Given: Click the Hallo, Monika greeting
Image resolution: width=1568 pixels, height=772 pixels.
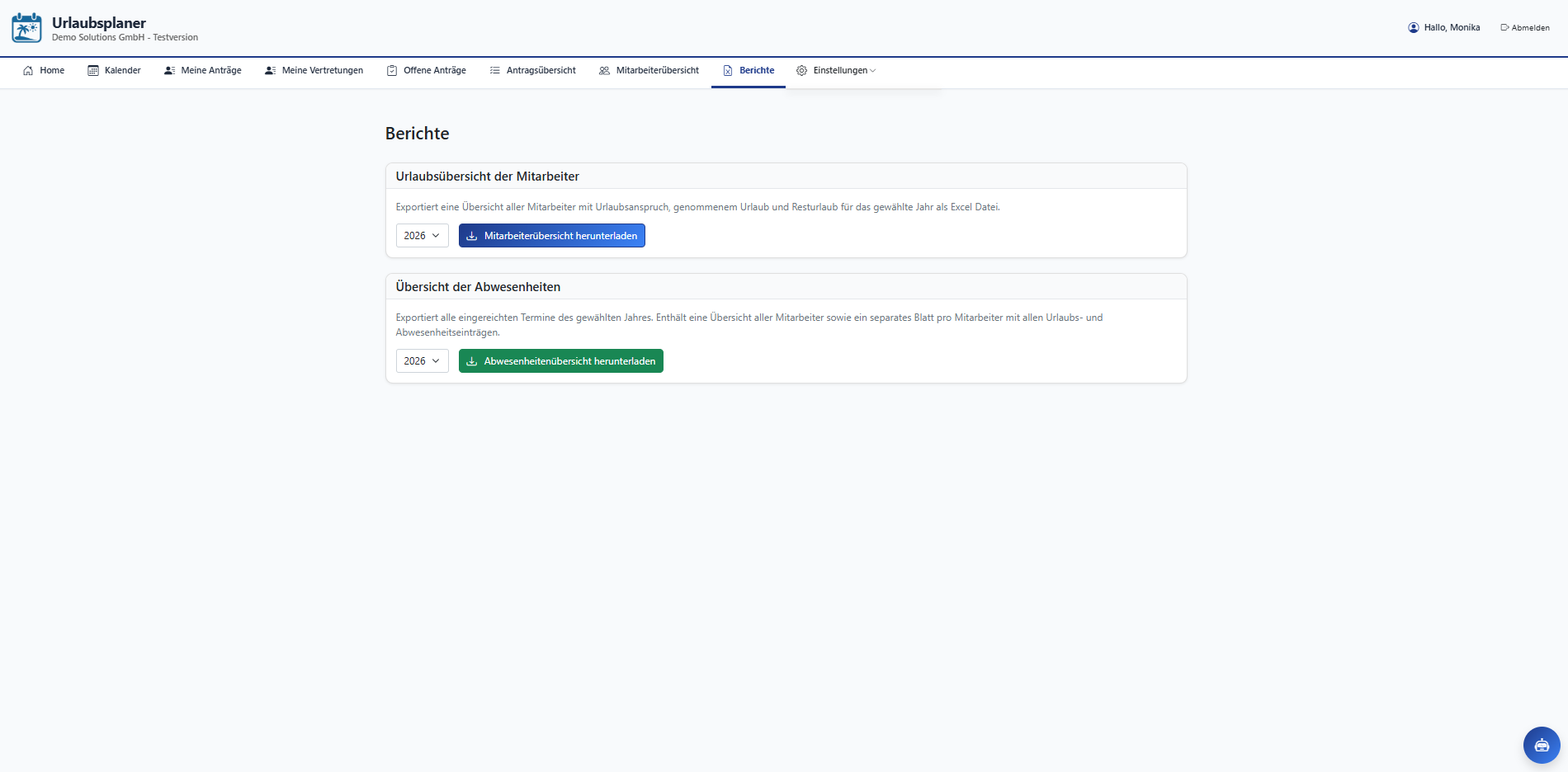Looking at the screenshot, I should 1452,27.
